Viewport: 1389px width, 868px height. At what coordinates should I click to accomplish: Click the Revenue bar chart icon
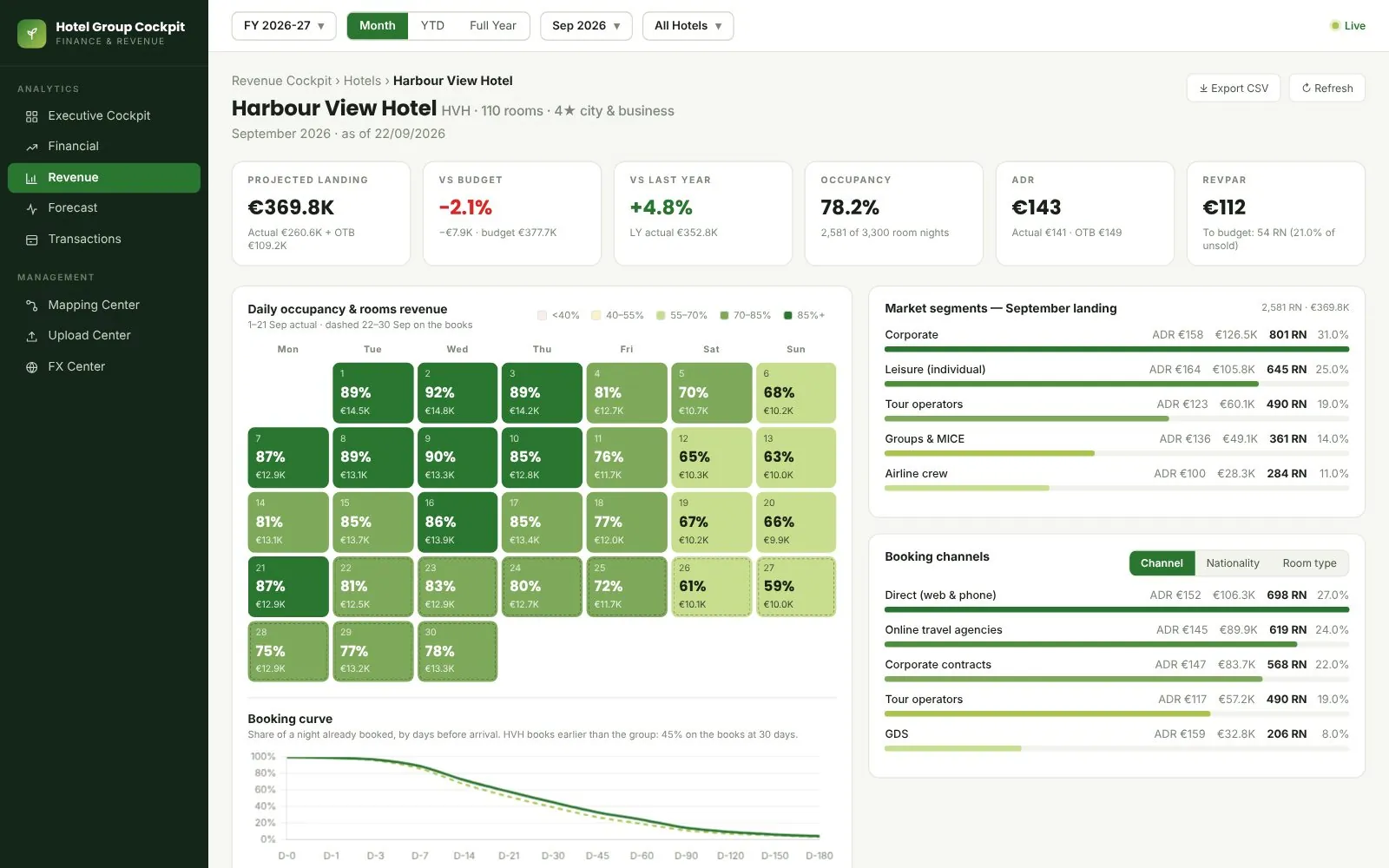click(x=32, y=178)
